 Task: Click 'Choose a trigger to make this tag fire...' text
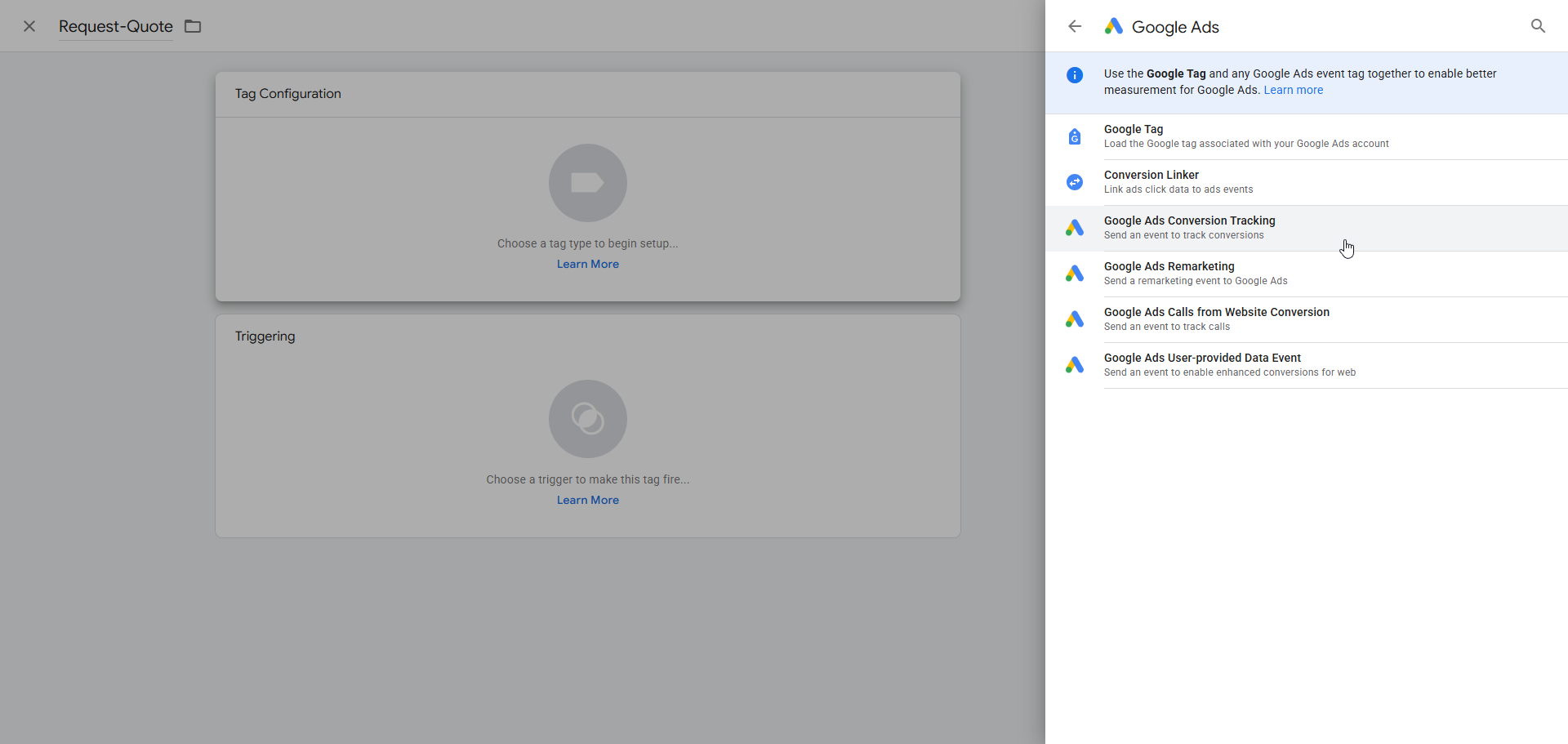pyautogui.click(x=588, y=479)
